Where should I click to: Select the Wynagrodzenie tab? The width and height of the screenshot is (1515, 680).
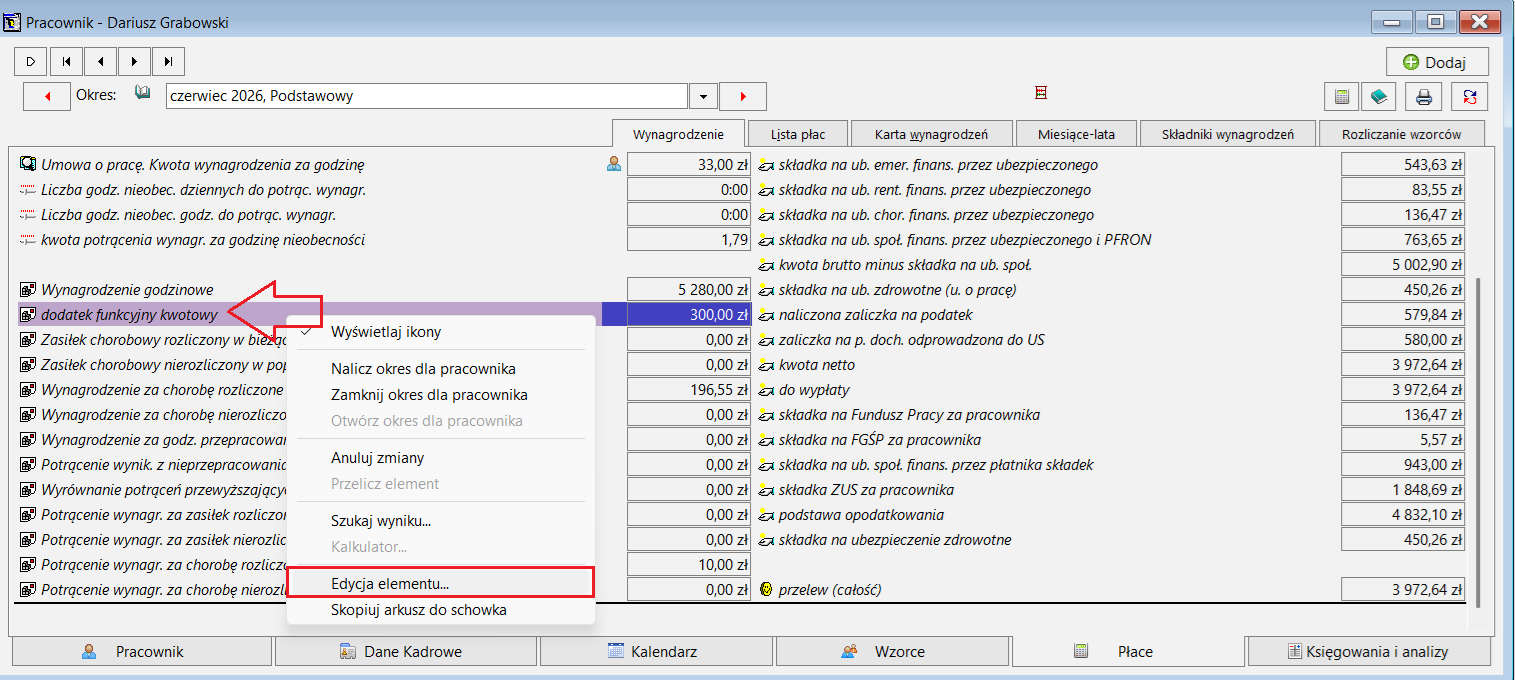pyautogui.click(x=679, y=133)
